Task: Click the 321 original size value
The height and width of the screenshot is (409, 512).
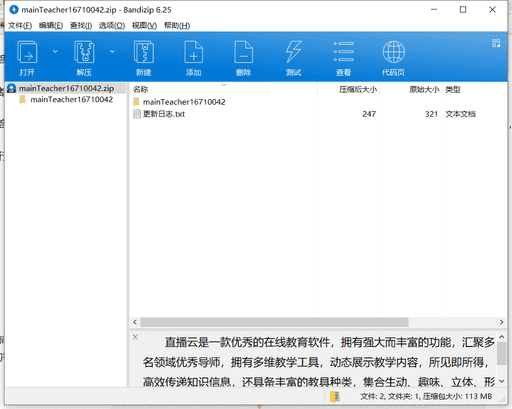Action: point(431,114)
